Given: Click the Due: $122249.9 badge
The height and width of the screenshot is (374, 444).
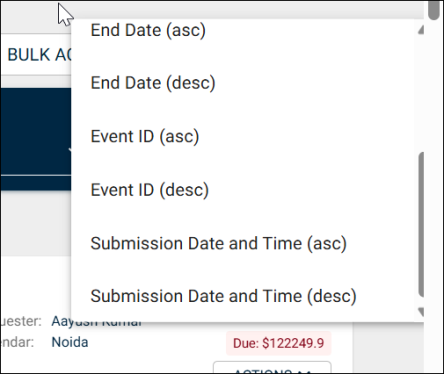Looking at the screenshot, I should (278, 343).
